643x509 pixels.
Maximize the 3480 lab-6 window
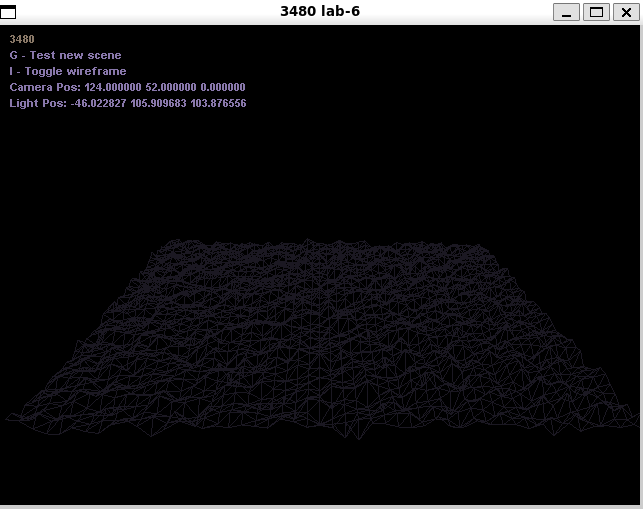pos(597,12)
